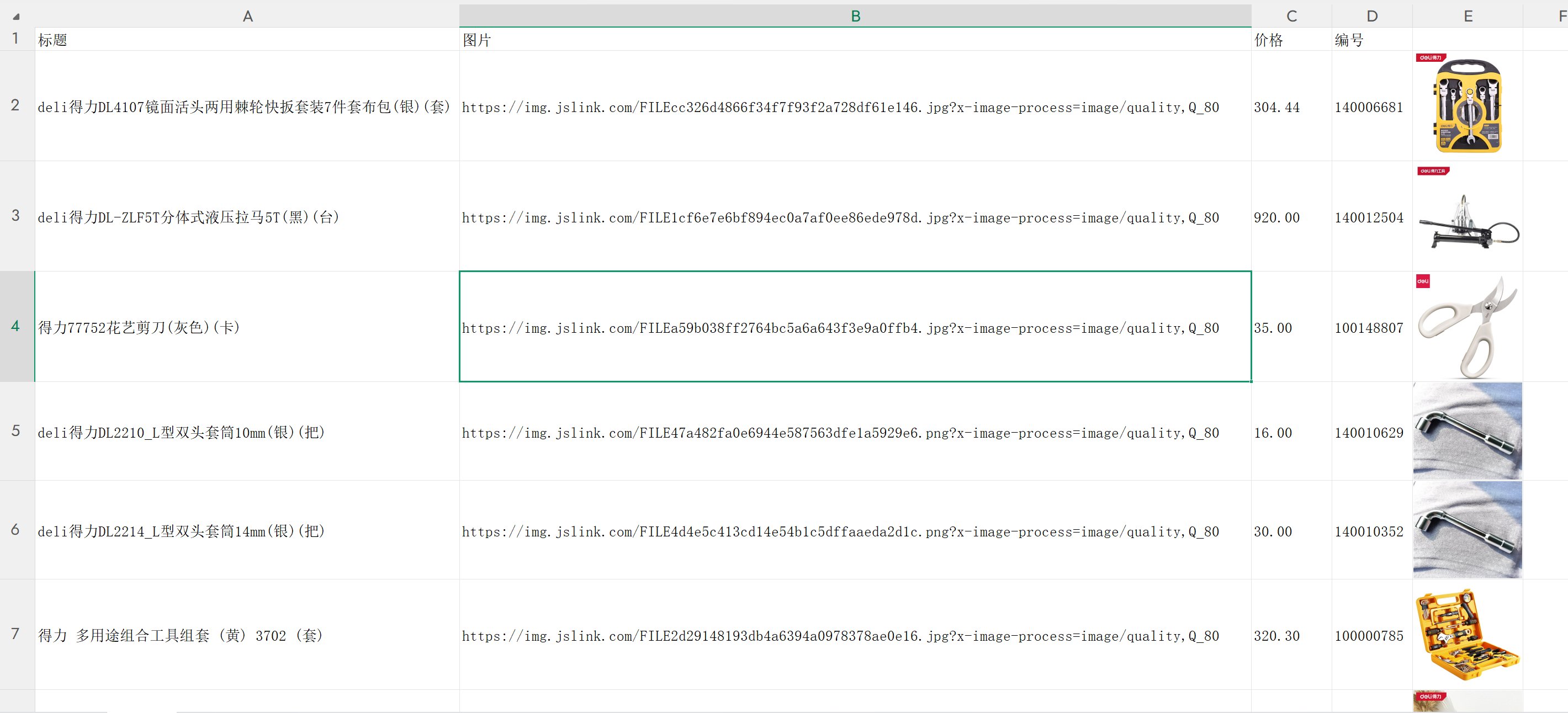Click the yellow toolbox kit product image
This screenshot has width=1568, height=713.
(1467, 635)
